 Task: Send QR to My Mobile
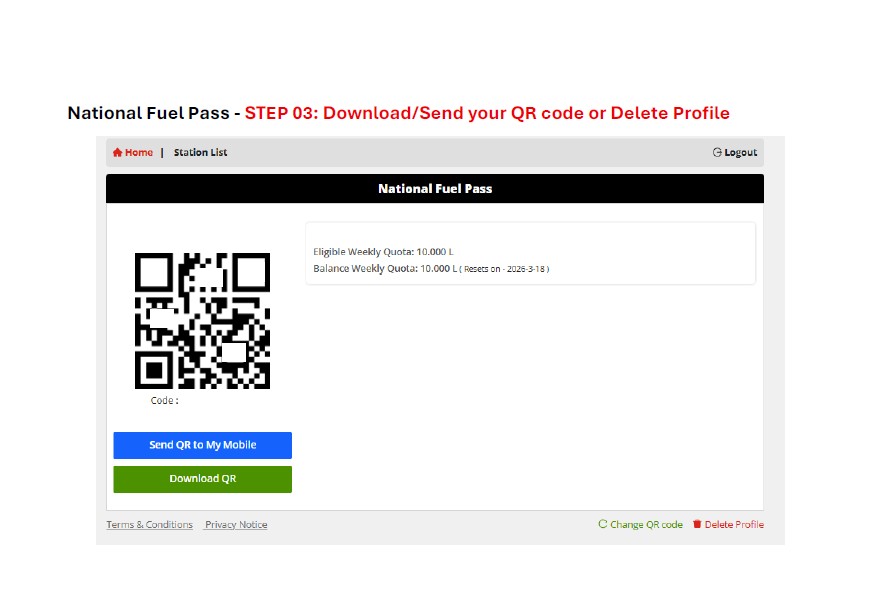click(x=203, y=445)
